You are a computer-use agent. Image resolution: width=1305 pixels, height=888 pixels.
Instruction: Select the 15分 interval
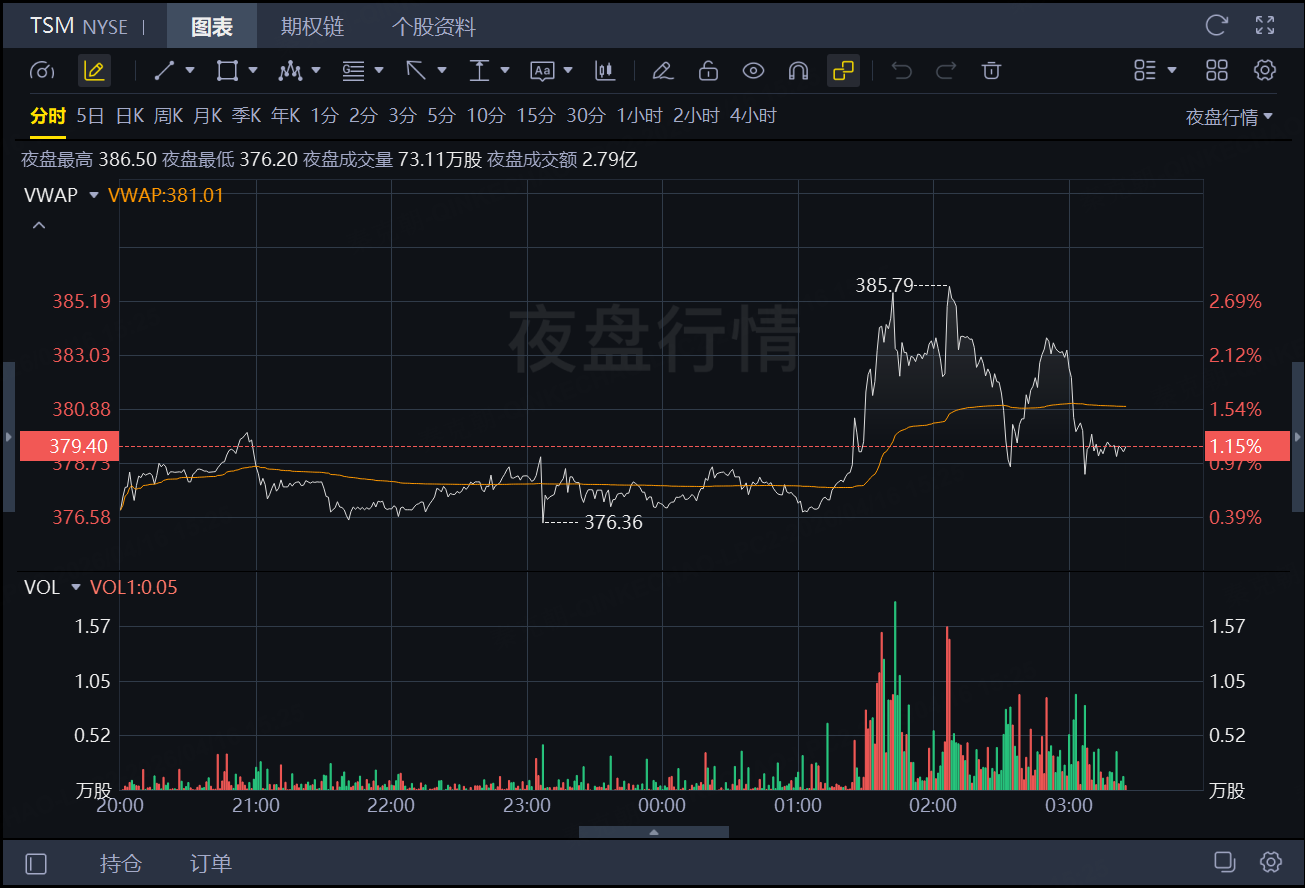[x=536, y=116]
